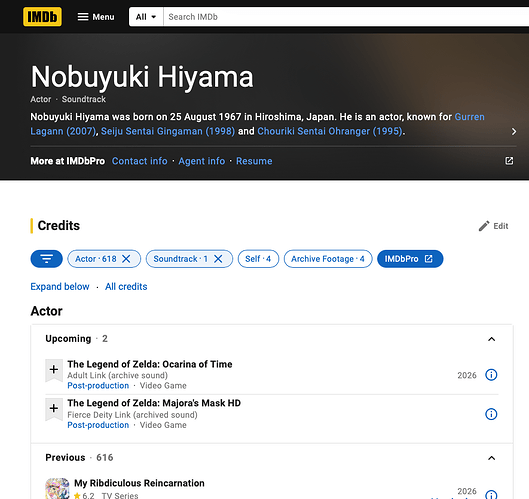Open the credits filter icon button
This screenshot has width=529, height=499.
tap(47, 259)
